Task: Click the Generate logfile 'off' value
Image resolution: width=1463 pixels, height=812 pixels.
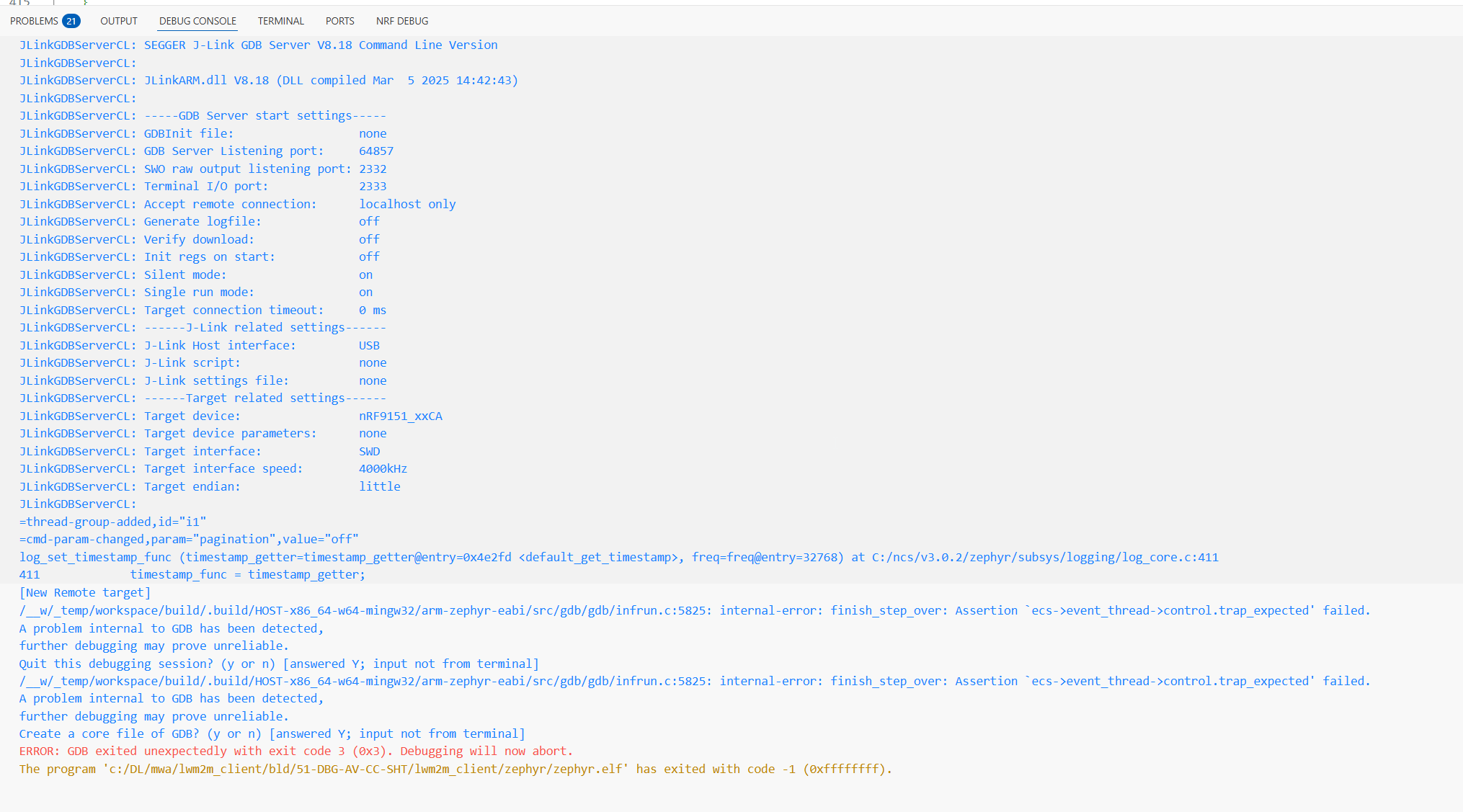Action: [369, 221]
